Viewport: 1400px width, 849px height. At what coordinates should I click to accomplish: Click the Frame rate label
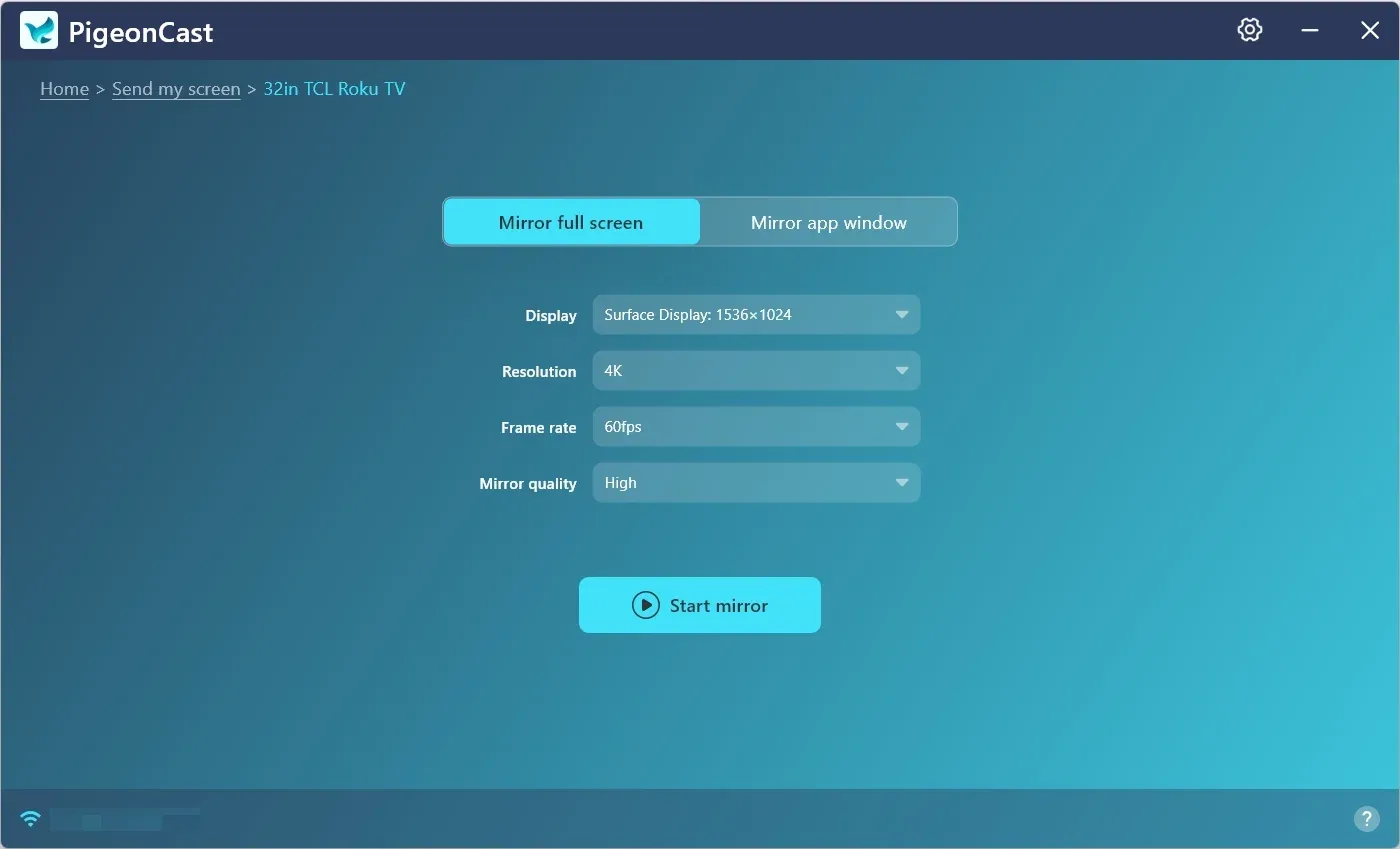pyautogui.click(x=539, y=428)
